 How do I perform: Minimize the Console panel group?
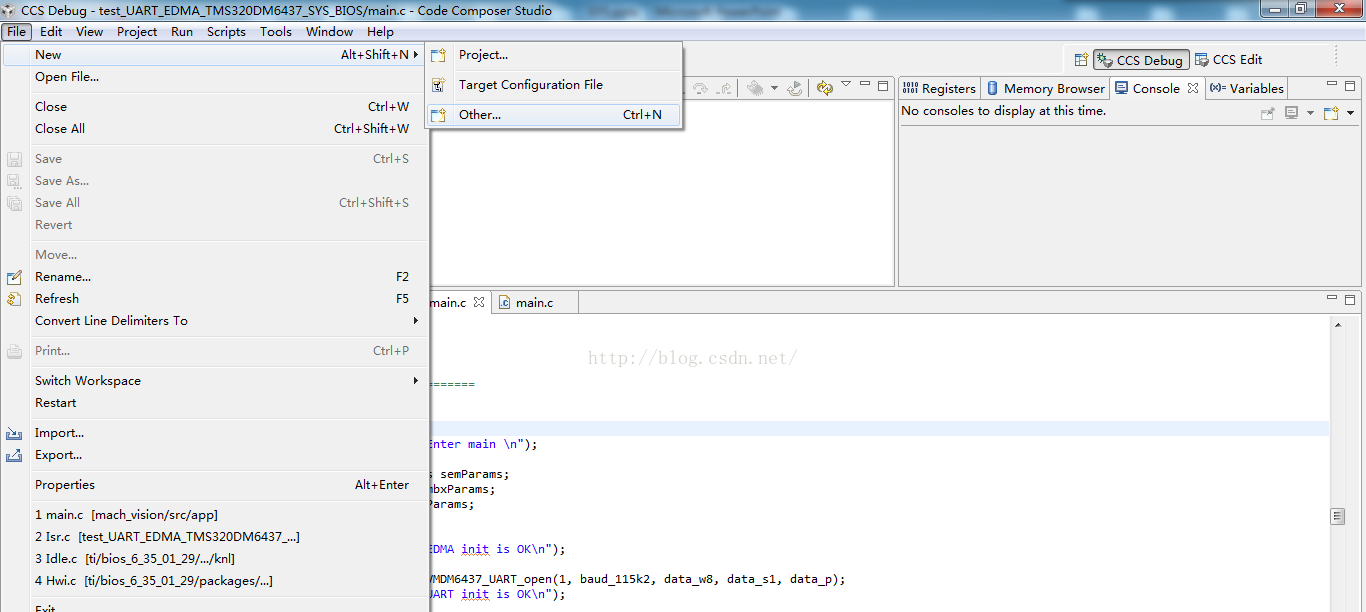tap(1333, 85)
